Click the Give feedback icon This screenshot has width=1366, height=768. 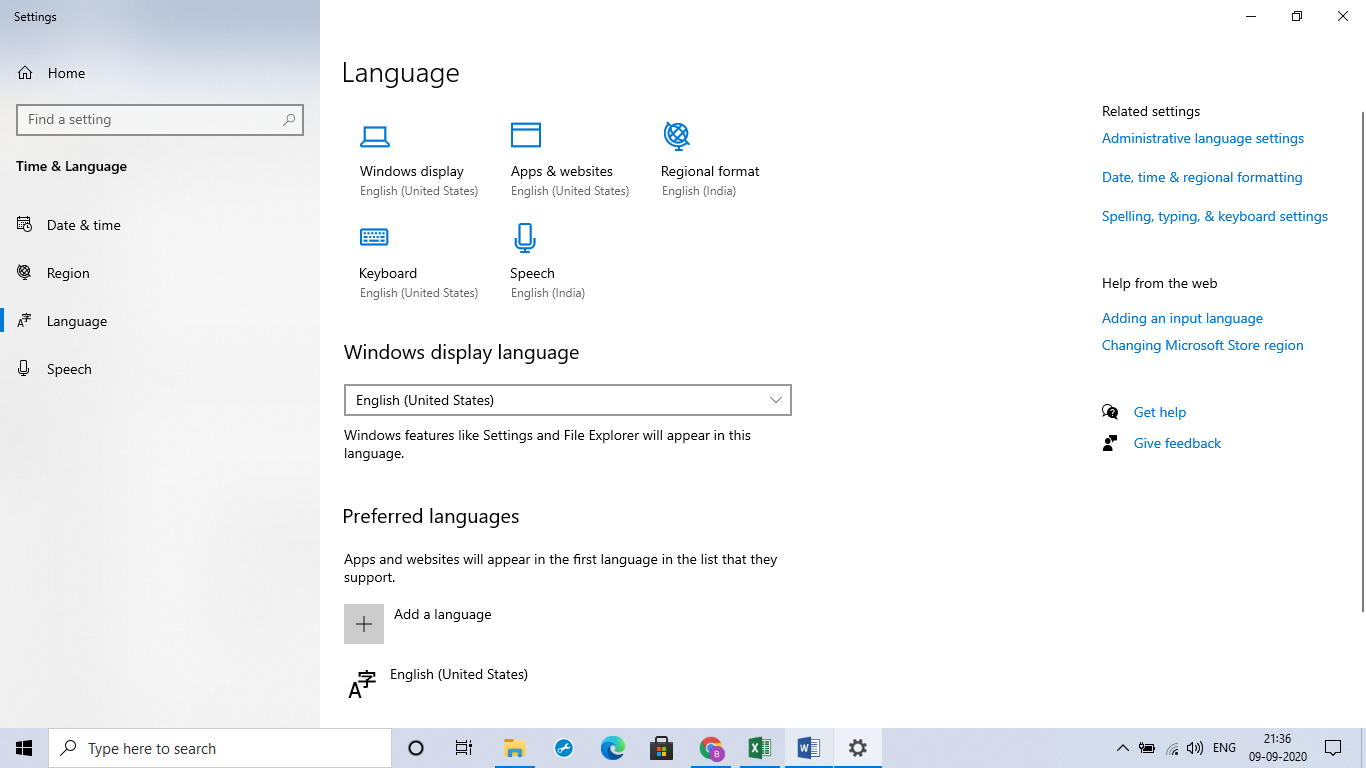coord(1111,443)
